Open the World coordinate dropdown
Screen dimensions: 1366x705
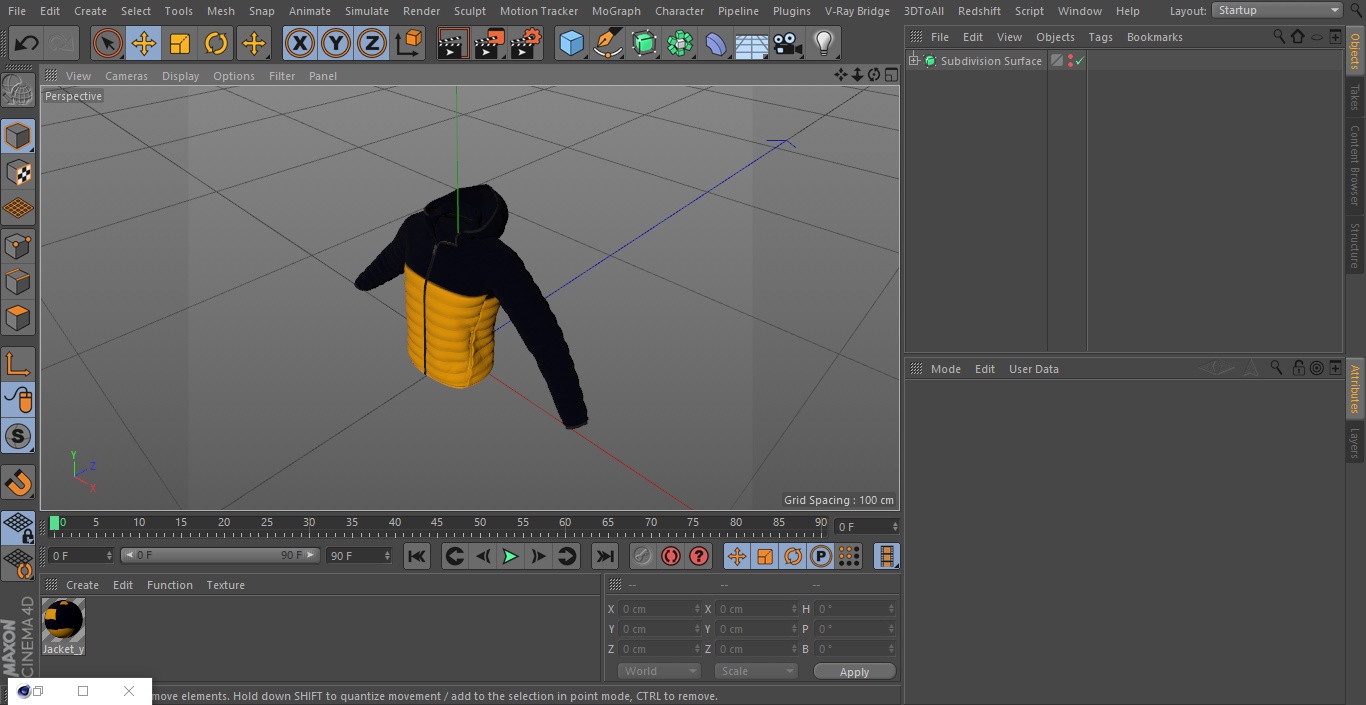click(x=659, y=671)
